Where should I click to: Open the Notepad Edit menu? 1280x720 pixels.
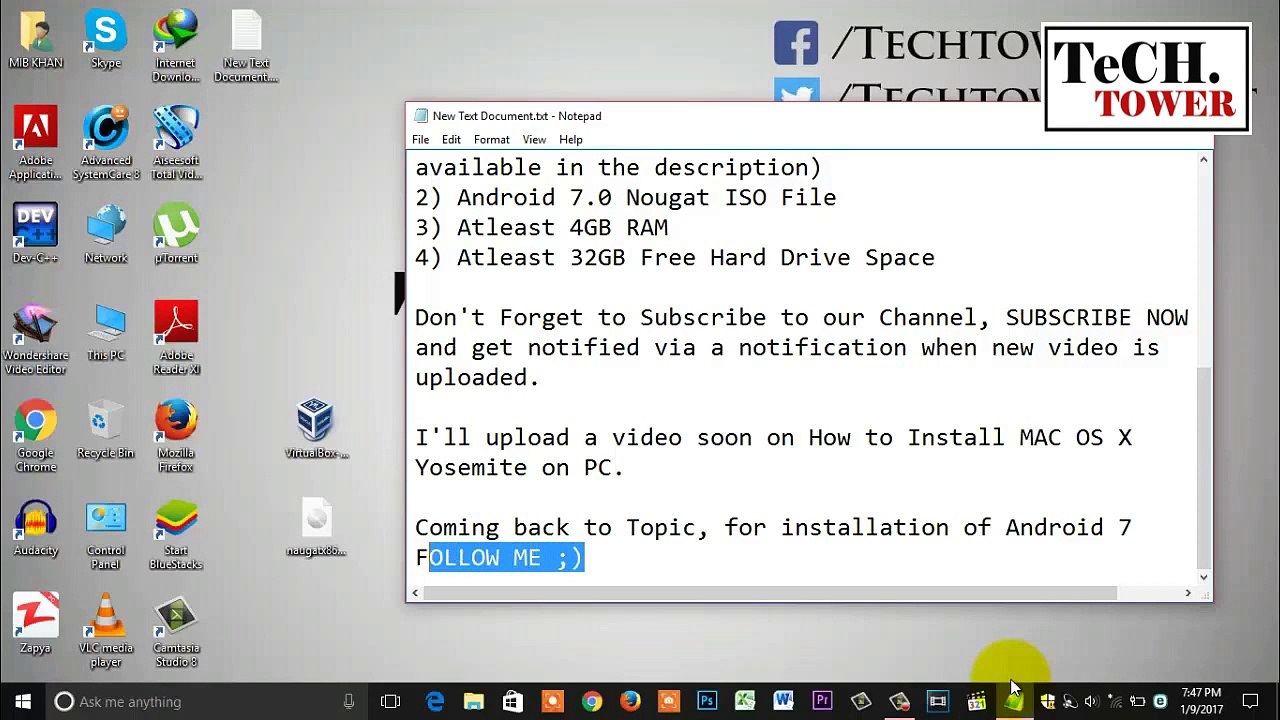pos(451,140)
